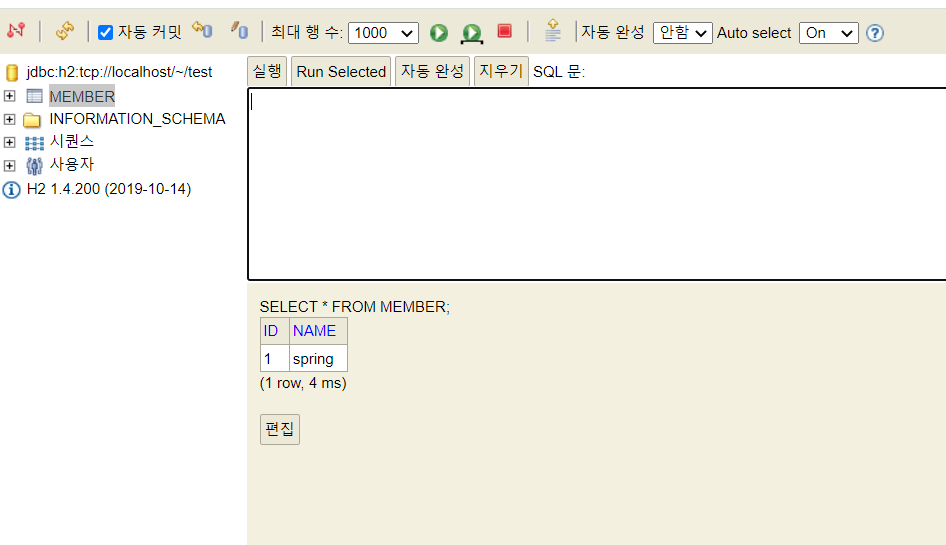The image size is (946, 545).
Task: Click the rollback icon
Action: (x=202, y=30)
